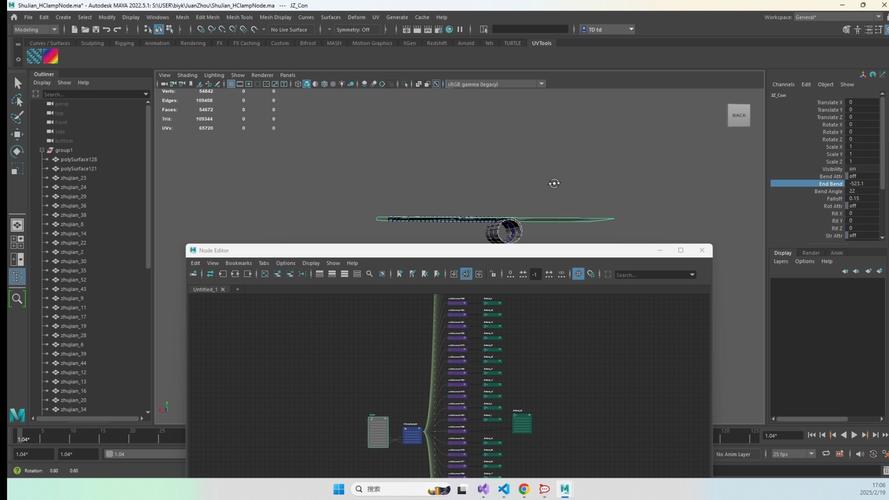Toggle the highlighted panel layout button in sidebar
This screenshot has width=889, height=500.
pos(17,276)
